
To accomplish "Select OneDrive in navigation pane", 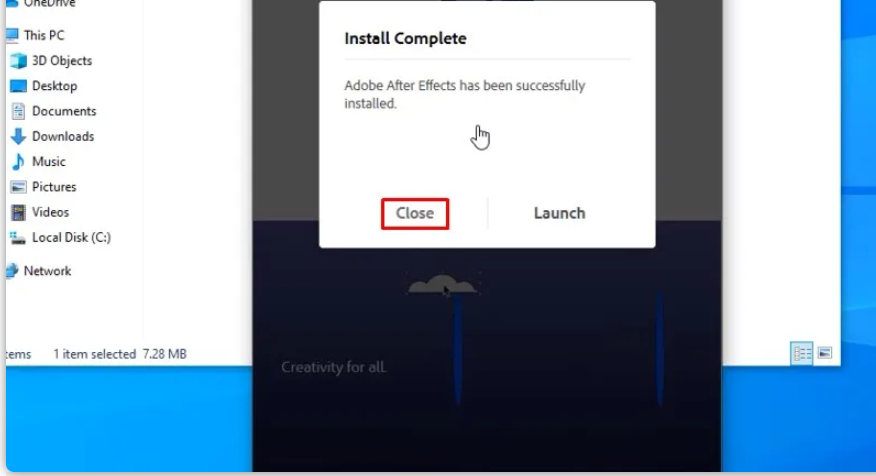I will point(49,3).
